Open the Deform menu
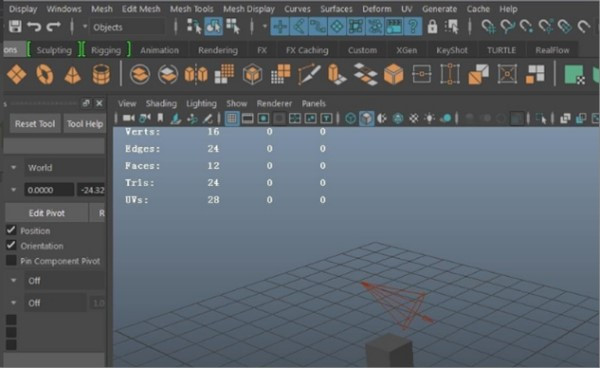 click(377, 9)
